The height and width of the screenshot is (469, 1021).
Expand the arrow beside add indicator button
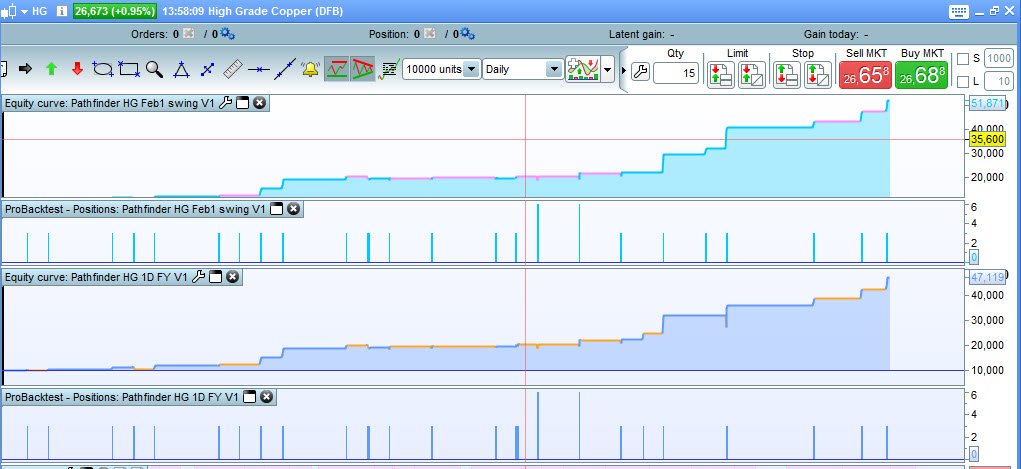pyautogui.click(x=608, y=69)
